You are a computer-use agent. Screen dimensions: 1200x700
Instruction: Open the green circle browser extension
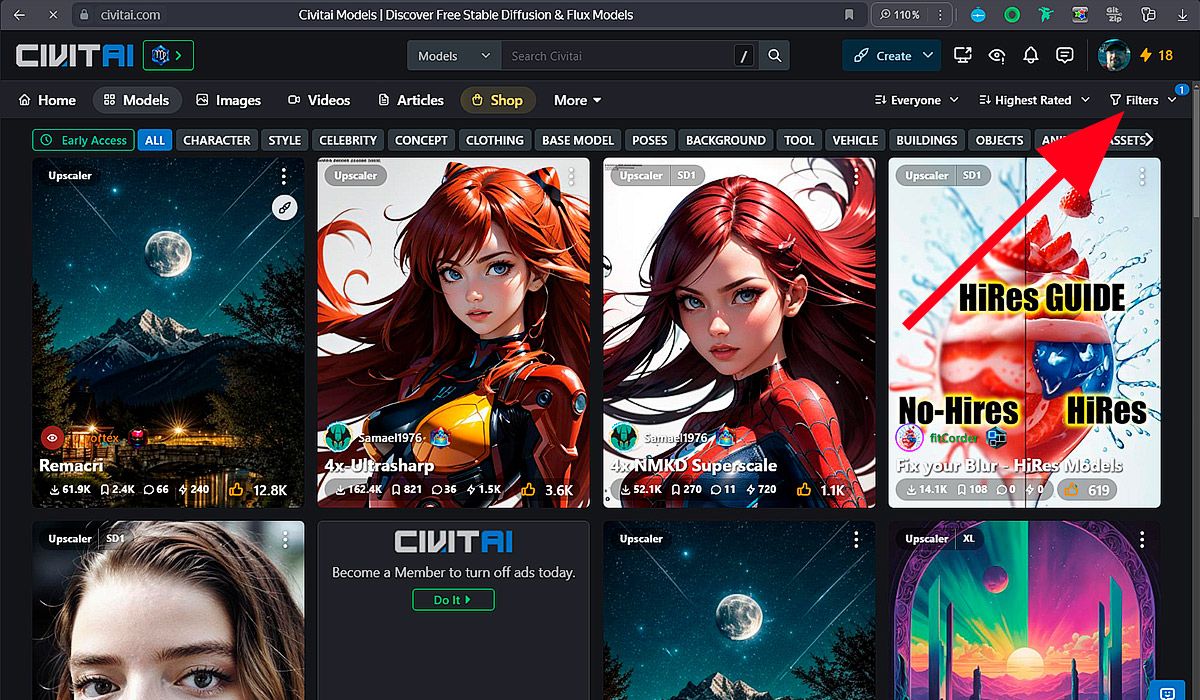click(x=1012, y=15)
